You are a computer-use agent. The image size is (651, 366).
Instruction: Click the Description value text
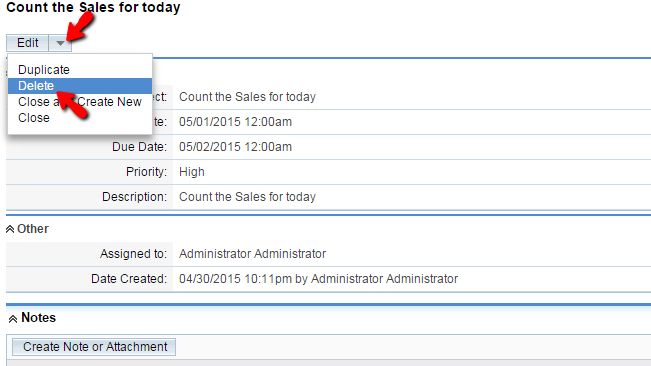247,197
